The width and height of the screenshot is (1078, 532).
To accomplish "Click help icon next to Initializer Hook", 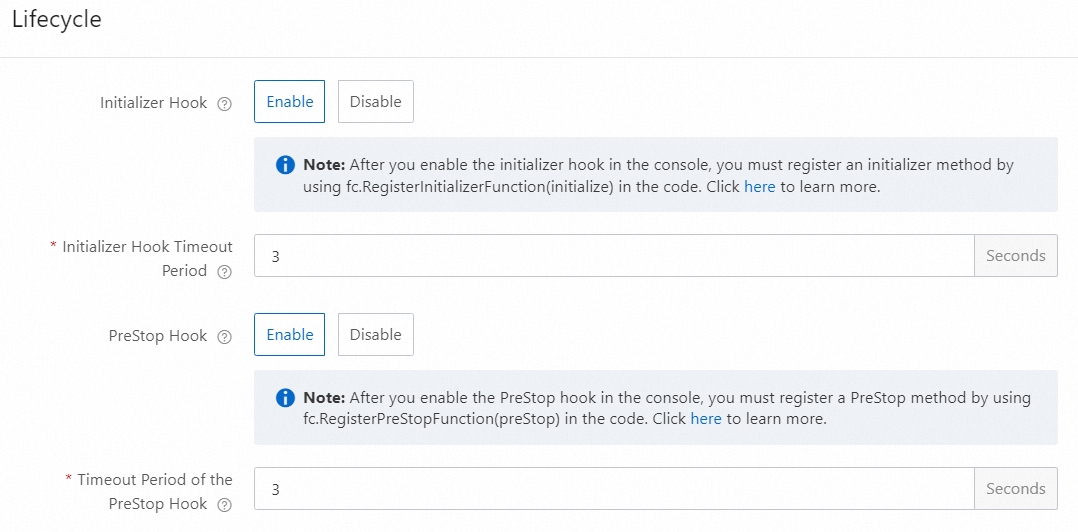I will [225, 103].
